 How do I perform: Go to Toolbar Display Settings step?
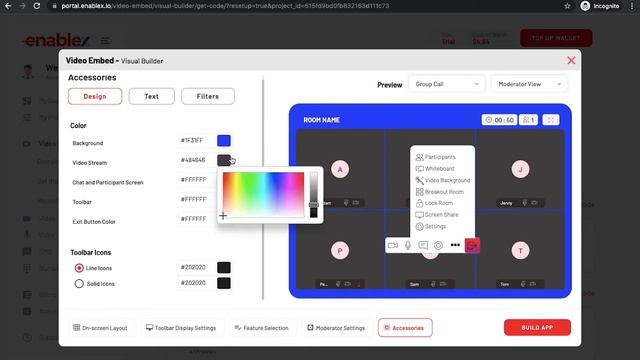tap(181, 328)
